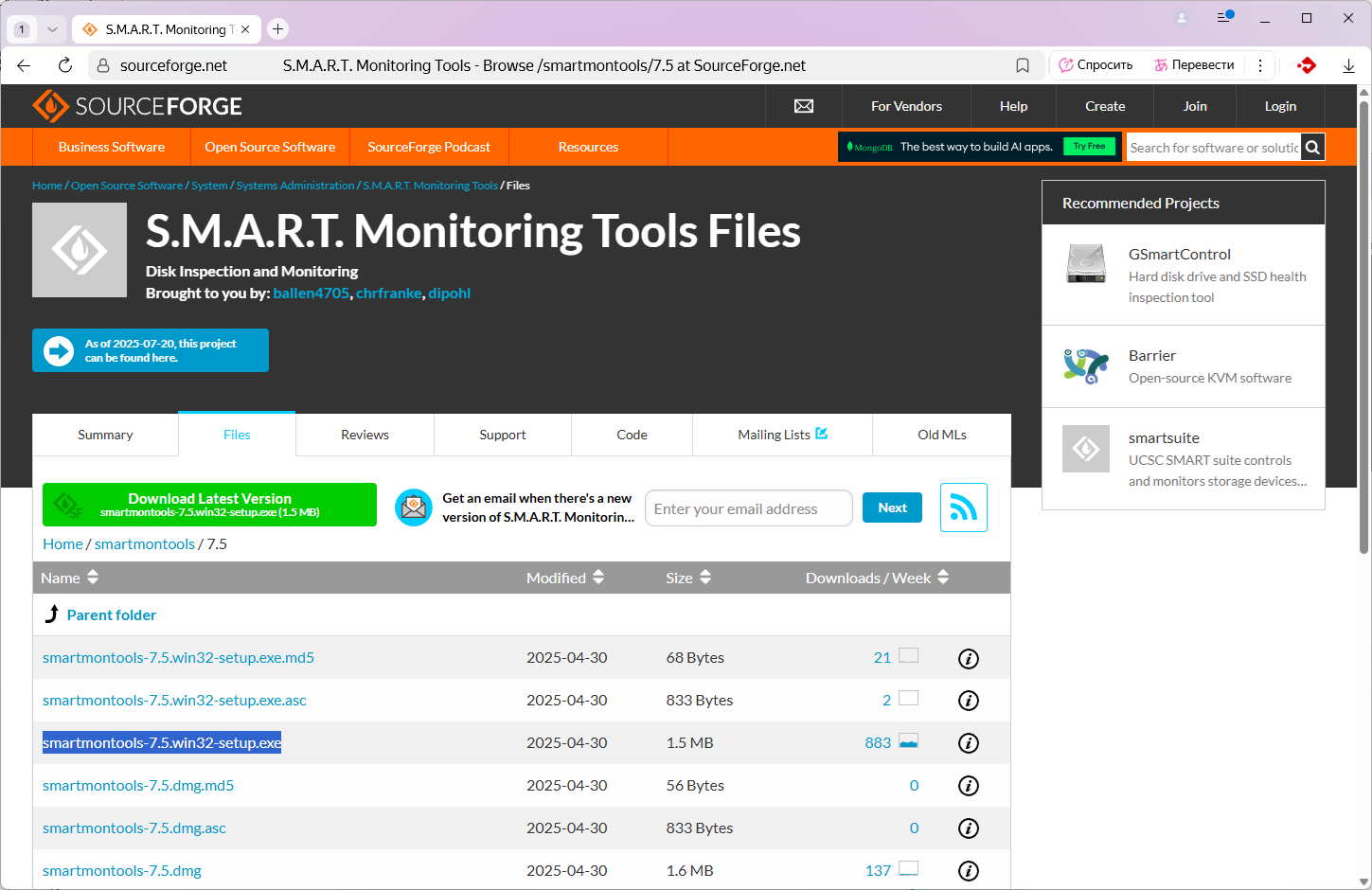Click Спросить assistant button
Screen dimensions: 1372x890
pyautogui.click(x=1096, y=65)
